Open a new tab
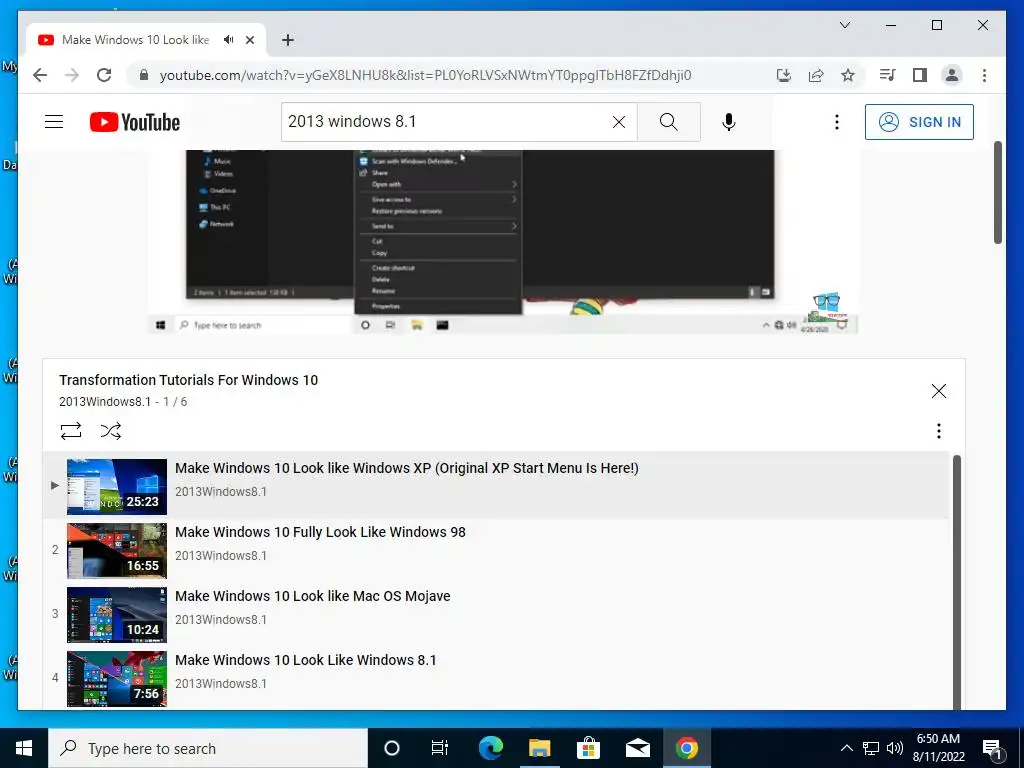This screenshot has height=768, width=1024. 287,40
